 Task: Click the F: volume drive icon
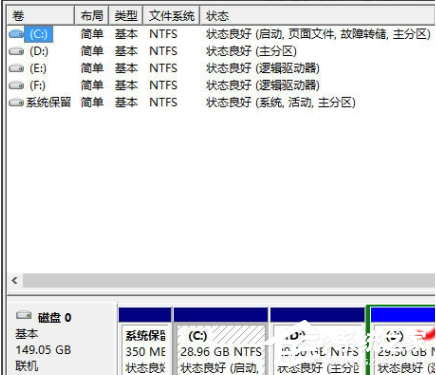tap(16, 85)
